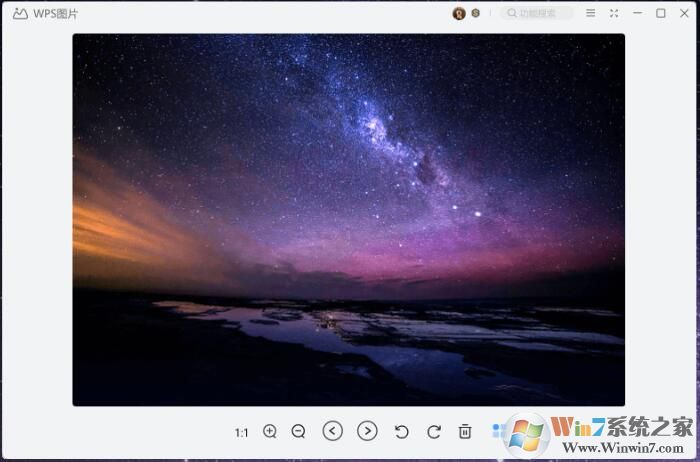The height and width of the screenshot is (462, 700).
Task: Minimize the WPS图片 window
Action: pos(638,13)
